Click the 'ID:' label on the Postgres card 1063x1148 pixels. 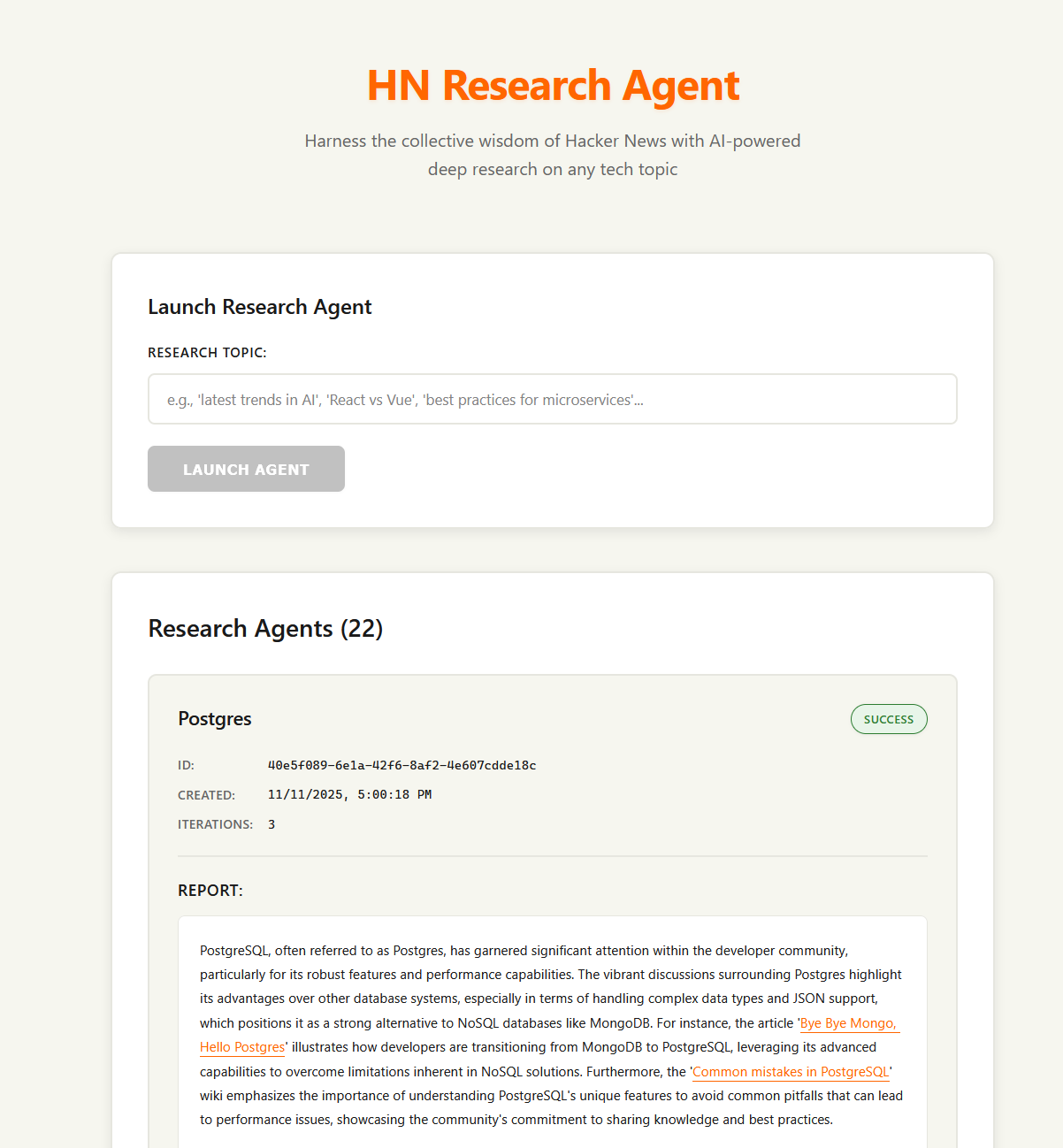coord(185,765)
